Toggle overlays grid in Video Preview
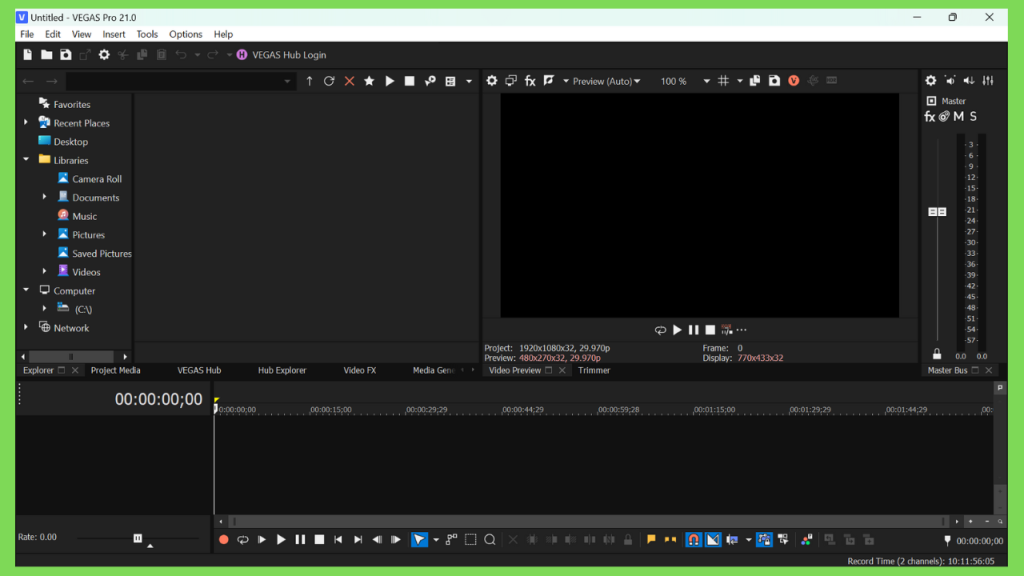This screenshot has width=1024, height=576. pos(724,80)
